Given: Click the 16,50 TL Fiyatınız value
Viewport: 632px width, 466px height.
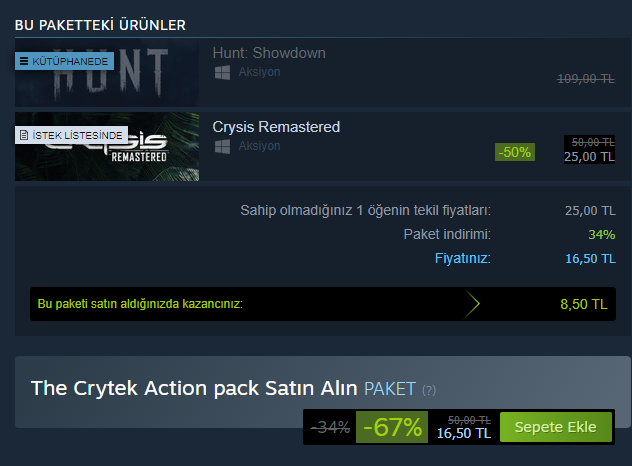Looking at the screenshot, I should [x=590, y=258].
